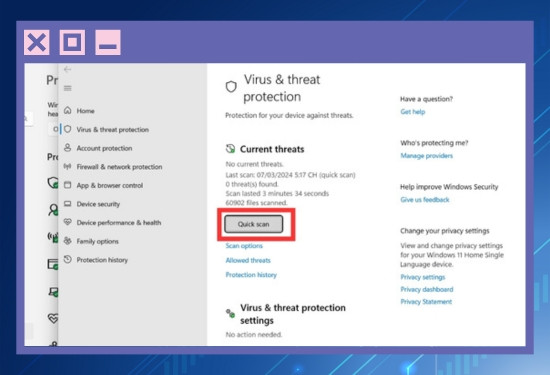This screenshot has height=375, width=550.
Task: Open Protection history link under Current threats
Action: (x=251, y=275)
